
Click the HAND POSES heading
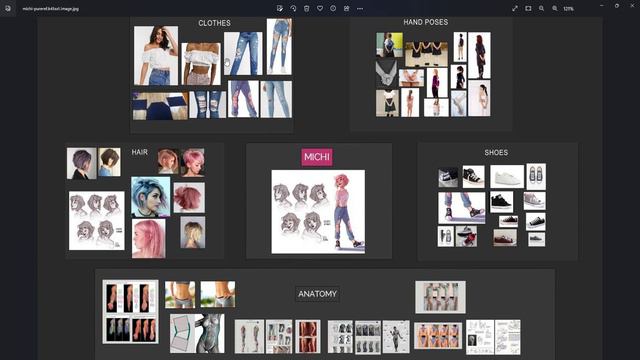tap(425, 22)
